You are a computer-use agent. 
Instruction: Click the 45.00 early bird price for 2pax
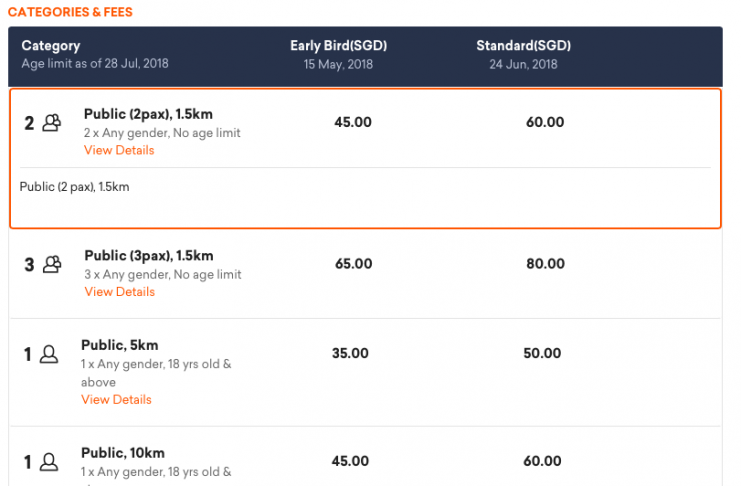[353, 122]
